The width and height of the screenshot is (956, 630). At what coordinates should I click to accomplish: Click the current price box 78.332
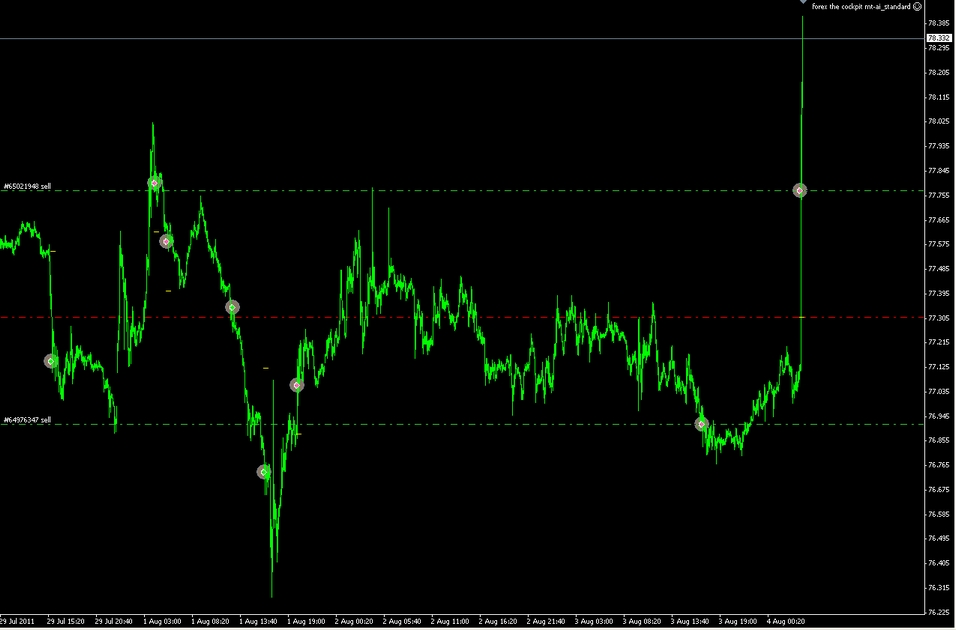[939, 38]
